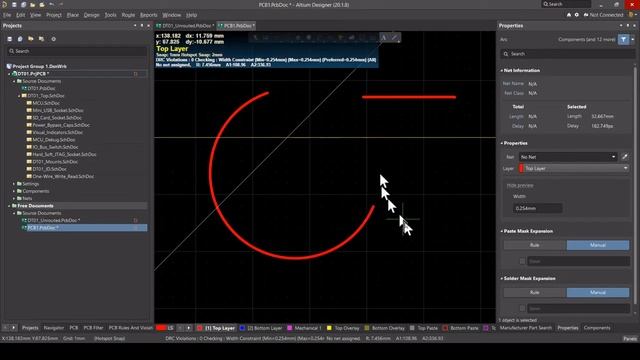The height and width of the screenshot is (360, 640).
Task: Open dropdown arrow next to filter button
Action: 633,39
